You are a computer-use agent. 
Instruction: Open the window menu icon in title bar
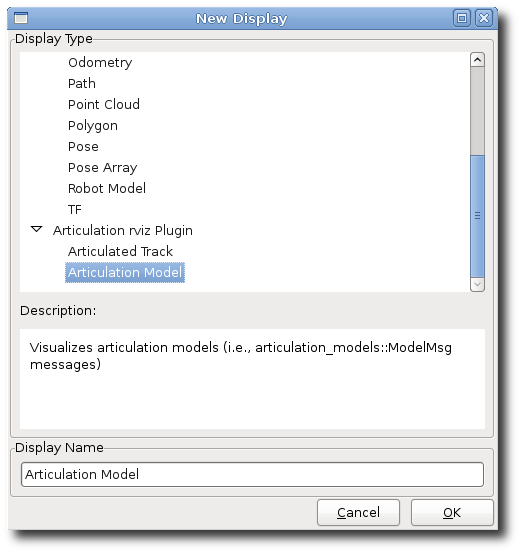(x=21, y=18)
